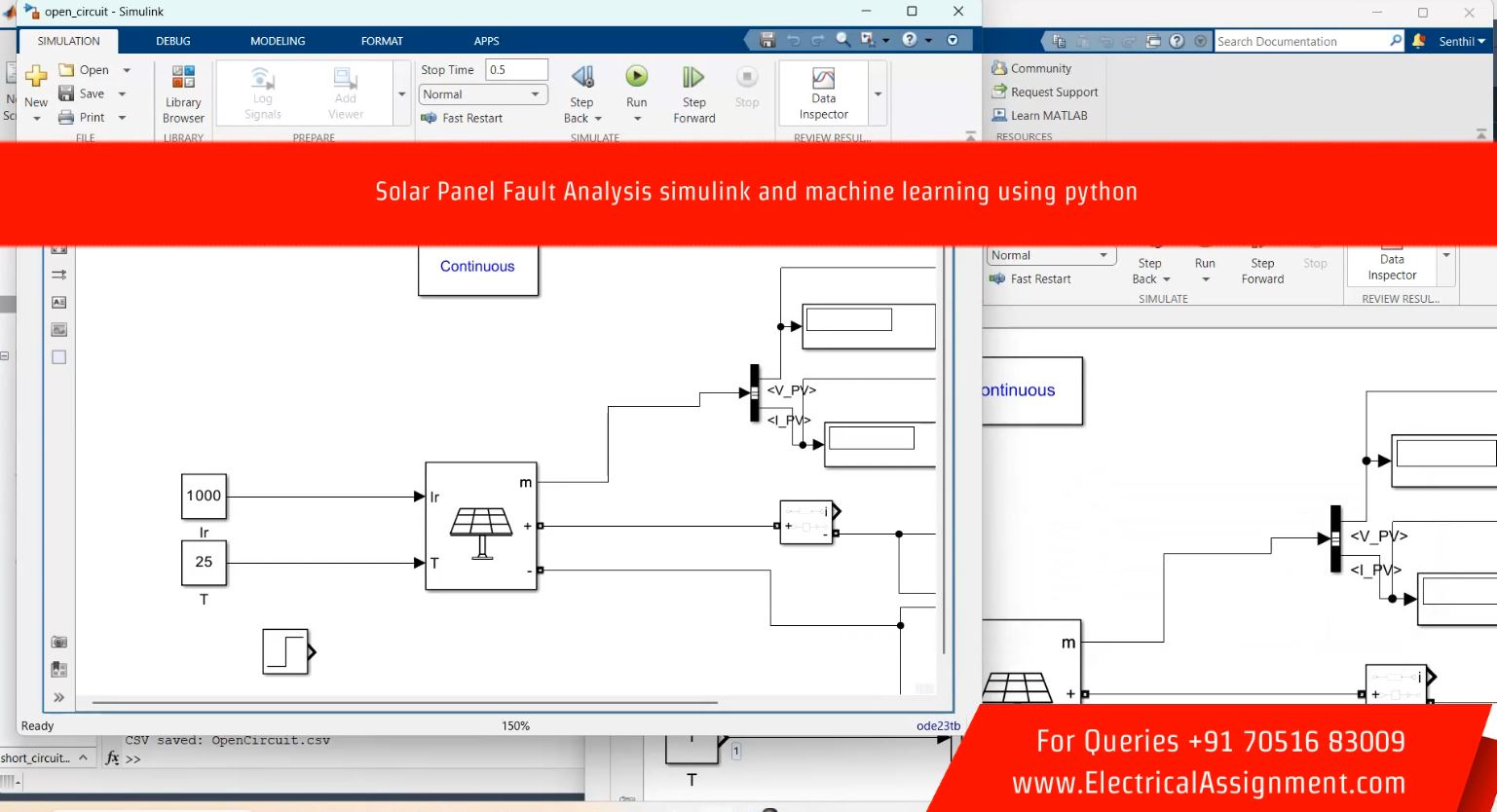This screenshot has width=1497, height=812.
Task: Click the help icon in MATLAB window toolbar
Action: tap(1177, 41)
